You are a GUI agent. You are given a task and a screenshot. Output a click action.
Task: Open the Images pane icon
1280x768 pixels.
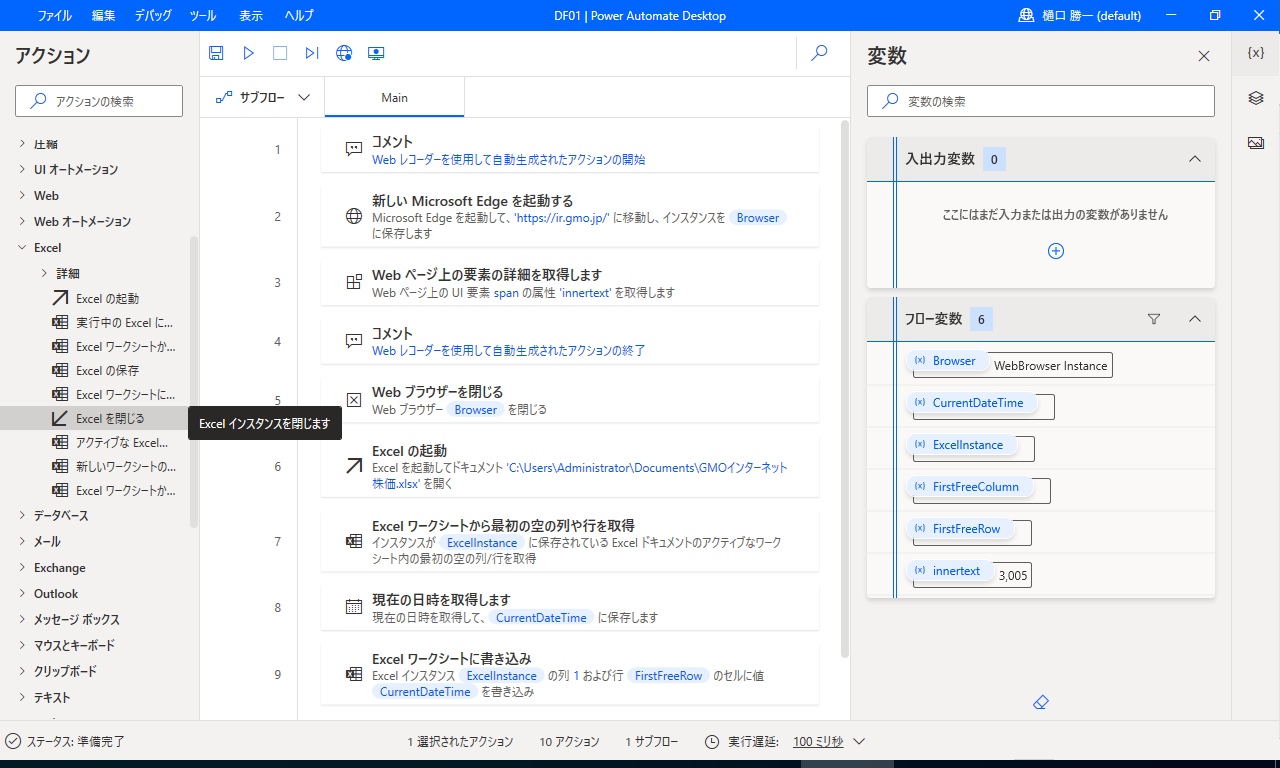(1256, 143)
